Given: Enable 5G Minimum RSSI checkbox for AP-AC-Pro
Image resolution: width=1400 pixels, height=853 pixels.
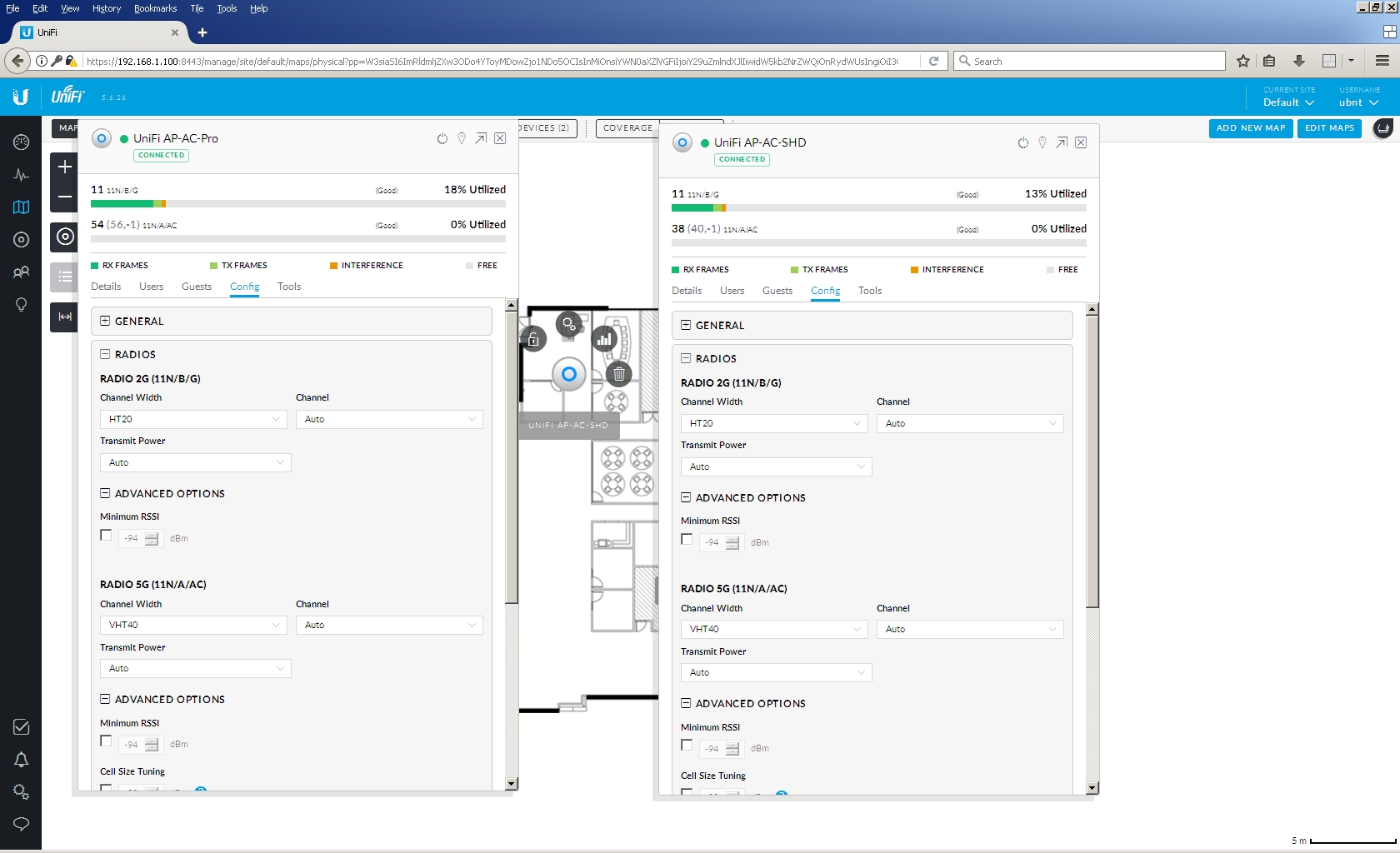Looking at the screenshot, I should (x=106, y=741).
